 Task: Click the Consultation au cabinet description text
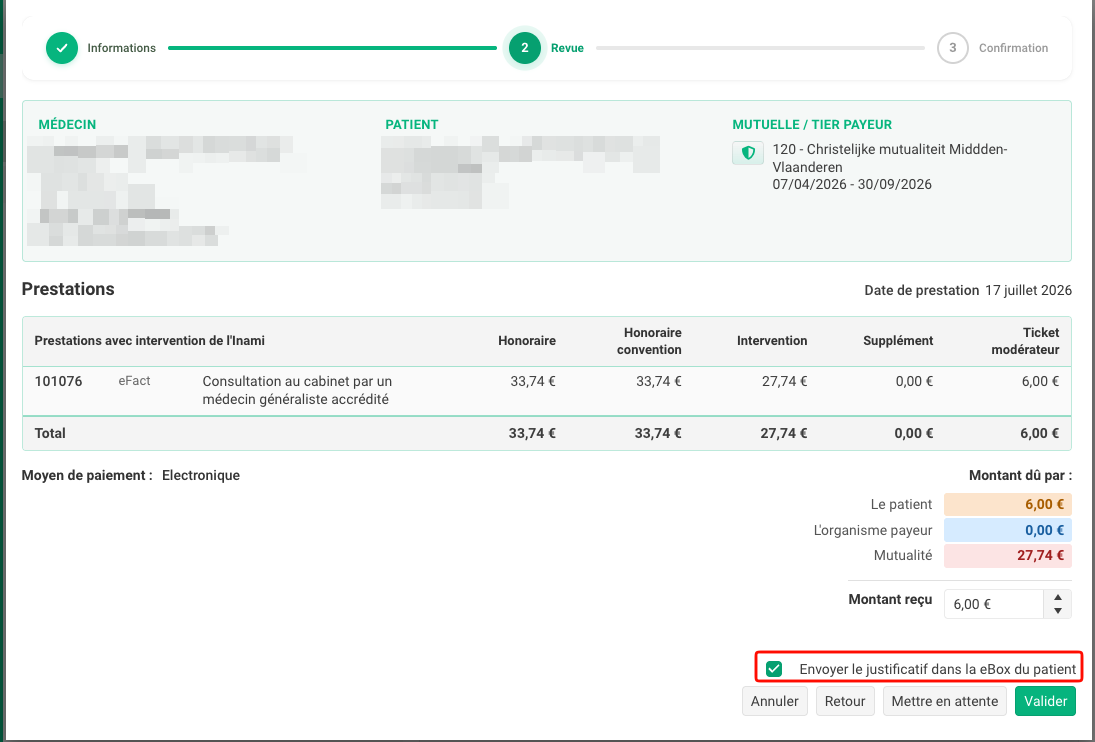pos(297,390)
